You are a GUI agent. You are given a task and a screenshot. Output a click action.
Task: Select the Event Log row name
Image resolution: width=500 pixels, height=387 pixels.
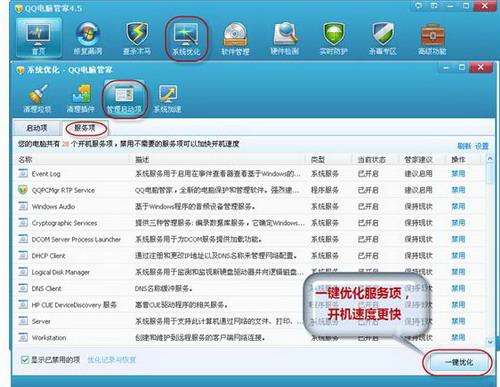pyautogui.click(x=46, y=174)
